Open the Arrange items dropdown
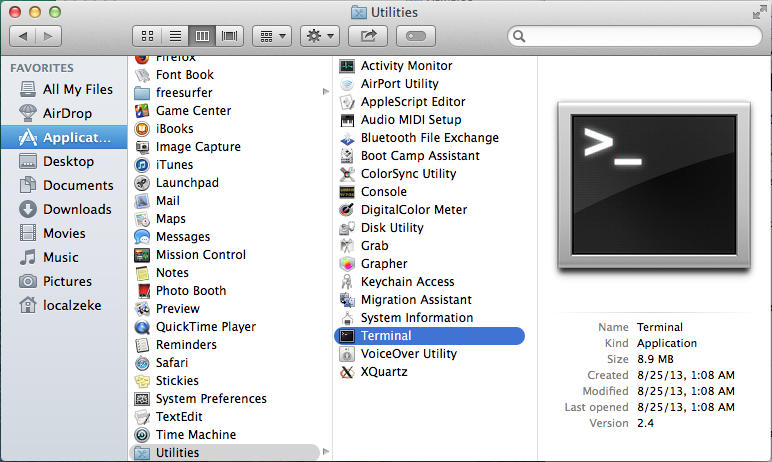The image size is (772, 462). 271,36
